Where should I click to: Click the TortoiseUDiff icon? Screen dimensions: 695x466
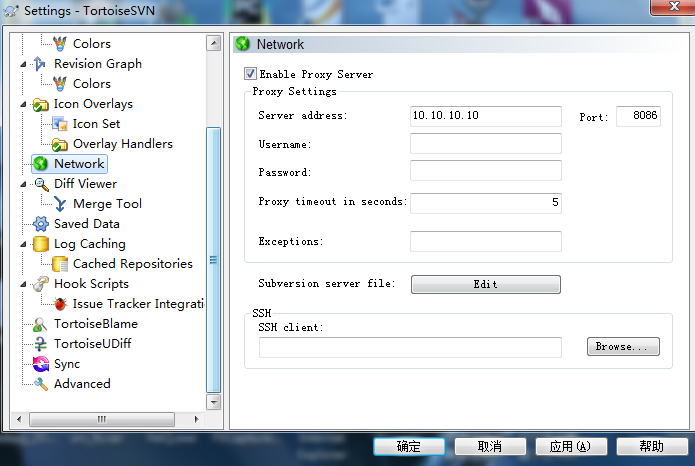tap(40, 344)
